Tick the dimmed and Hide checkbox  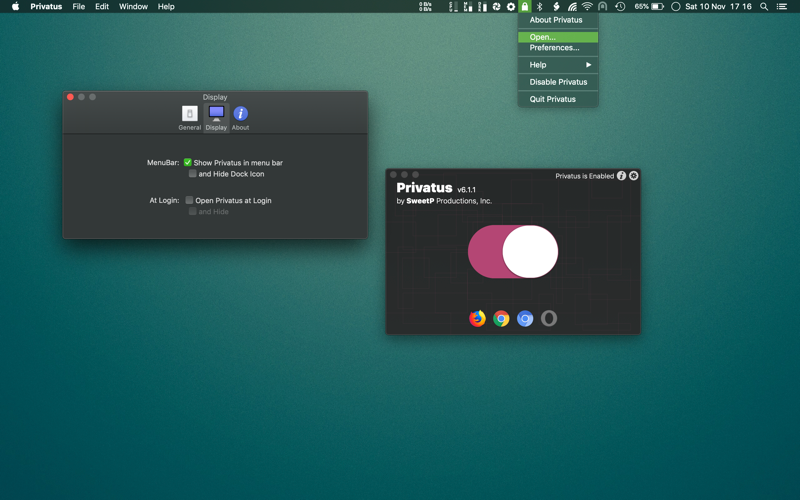(192, 211)
